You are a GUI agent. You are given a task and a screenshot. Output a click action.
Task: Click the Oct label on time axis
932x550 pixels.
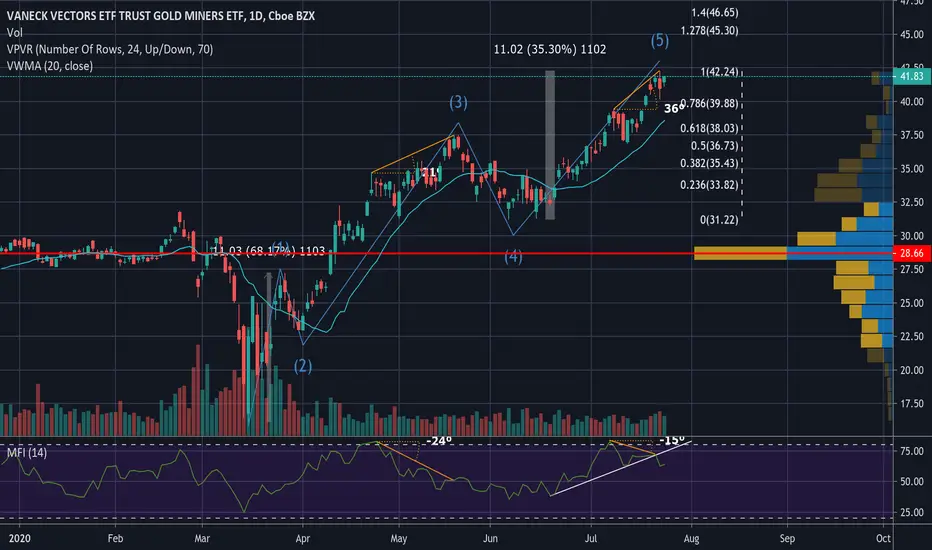pyautogui.click(x=883, y=539)
